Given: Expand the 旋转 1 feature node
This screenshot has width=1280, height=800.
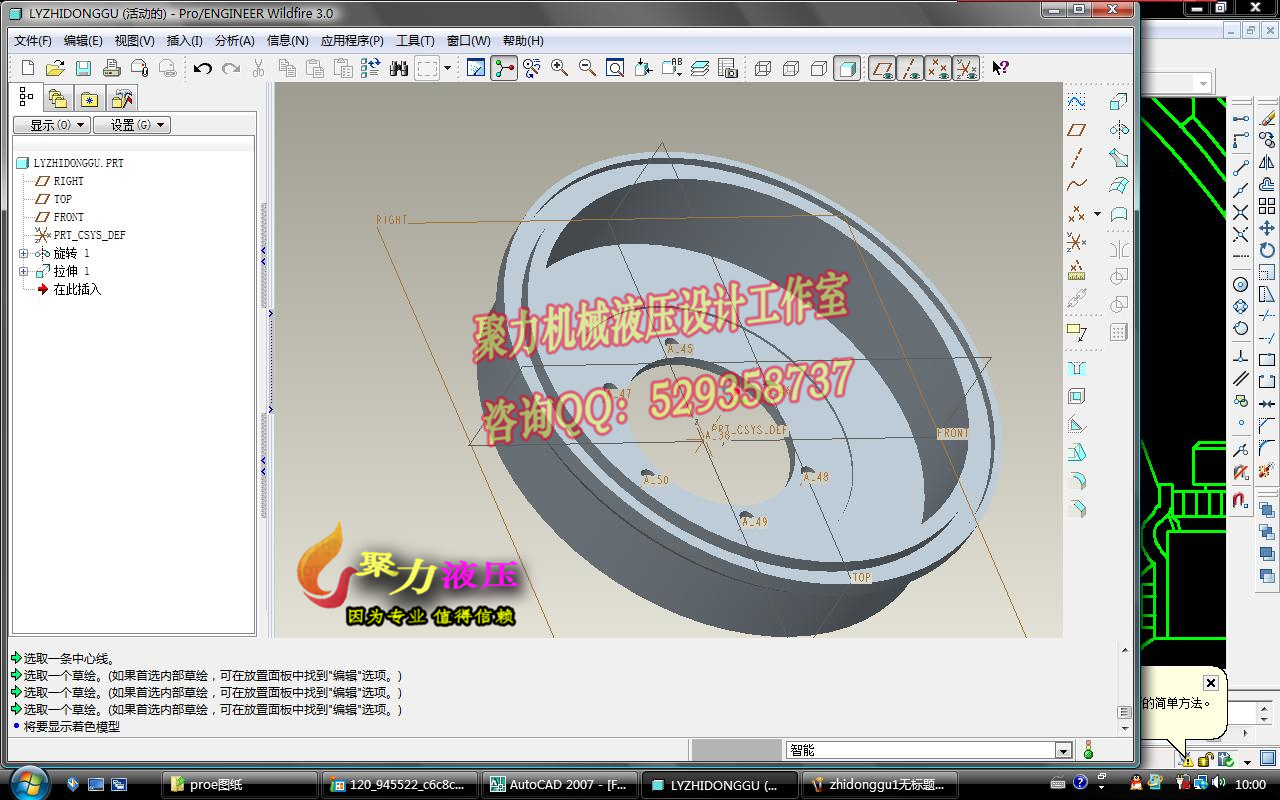Looking at the screenshot, I should [23, 253].
